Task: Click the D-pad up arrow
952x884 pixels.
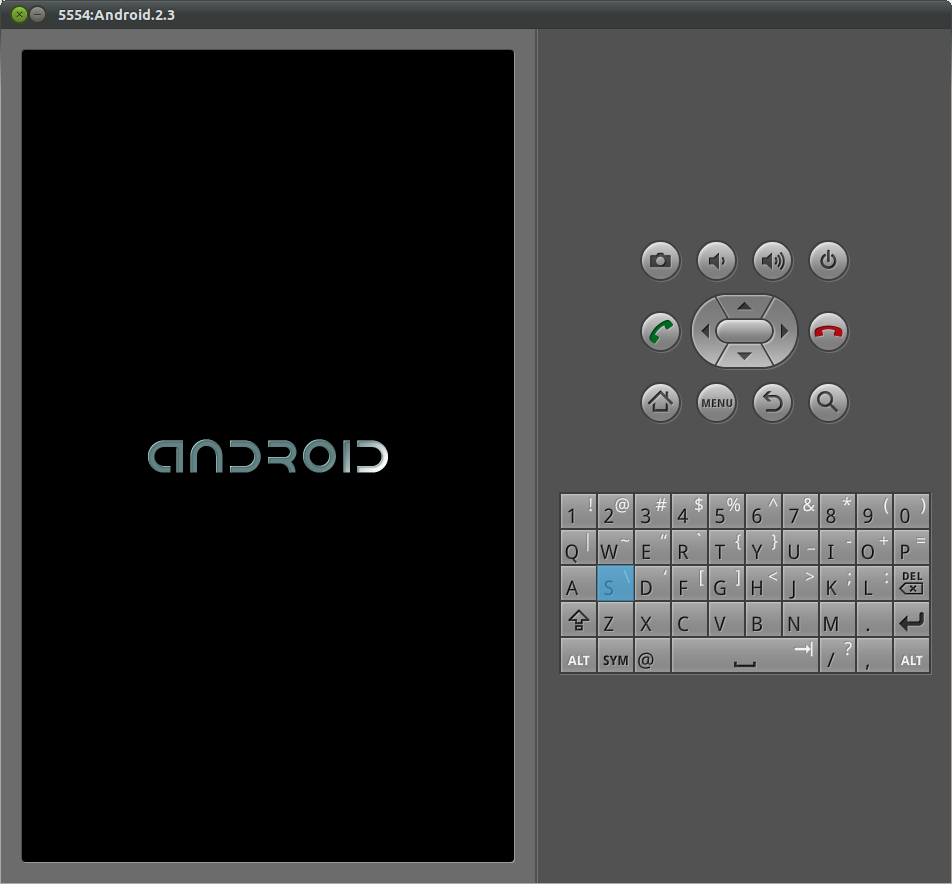Action: (744, 305)
